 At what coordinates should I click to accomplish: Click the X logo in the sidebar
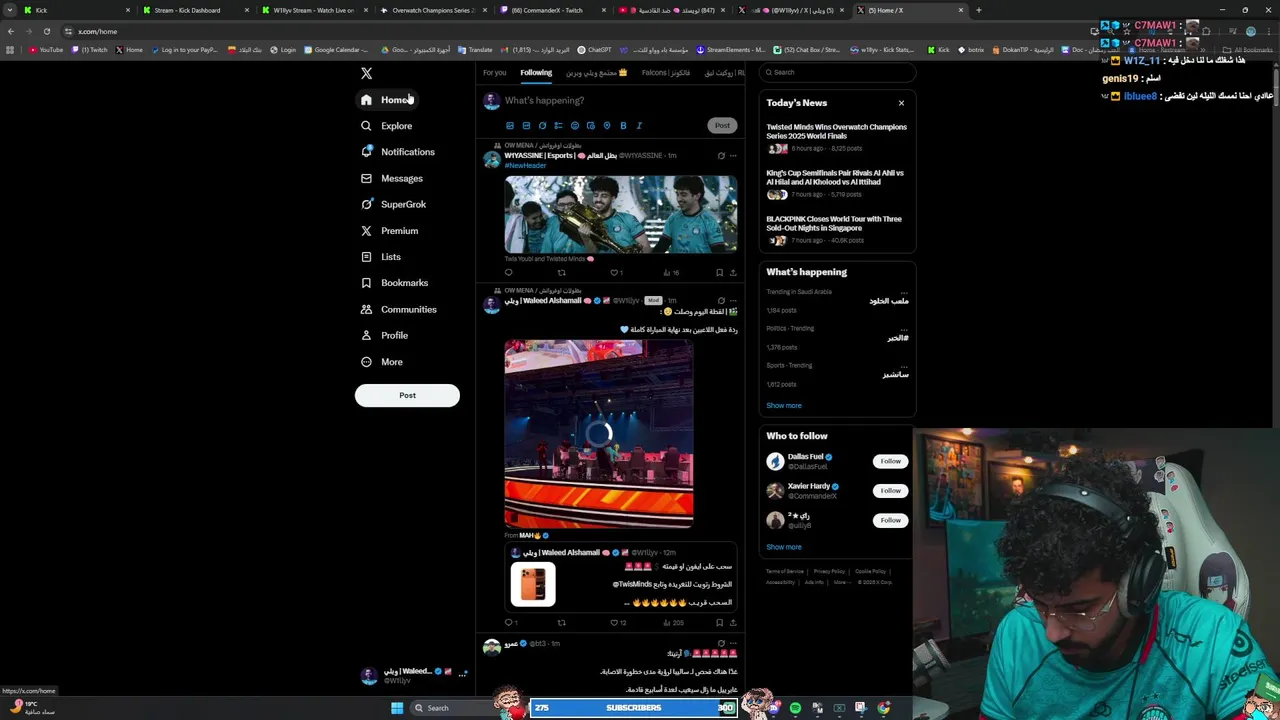(366, 73)
